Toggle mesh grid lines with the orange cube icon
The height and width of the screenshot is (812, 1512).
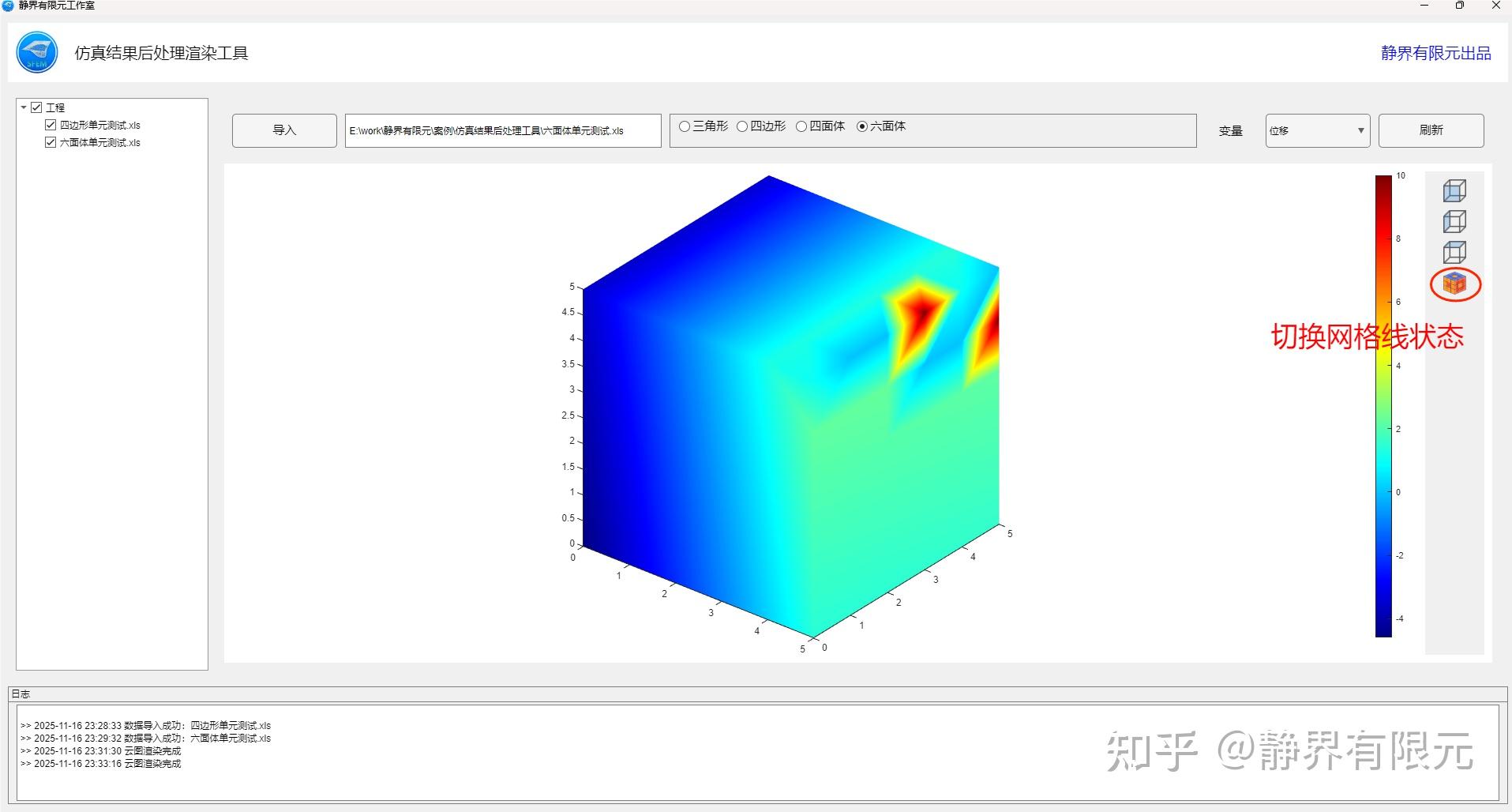(x=1455, y=284)
